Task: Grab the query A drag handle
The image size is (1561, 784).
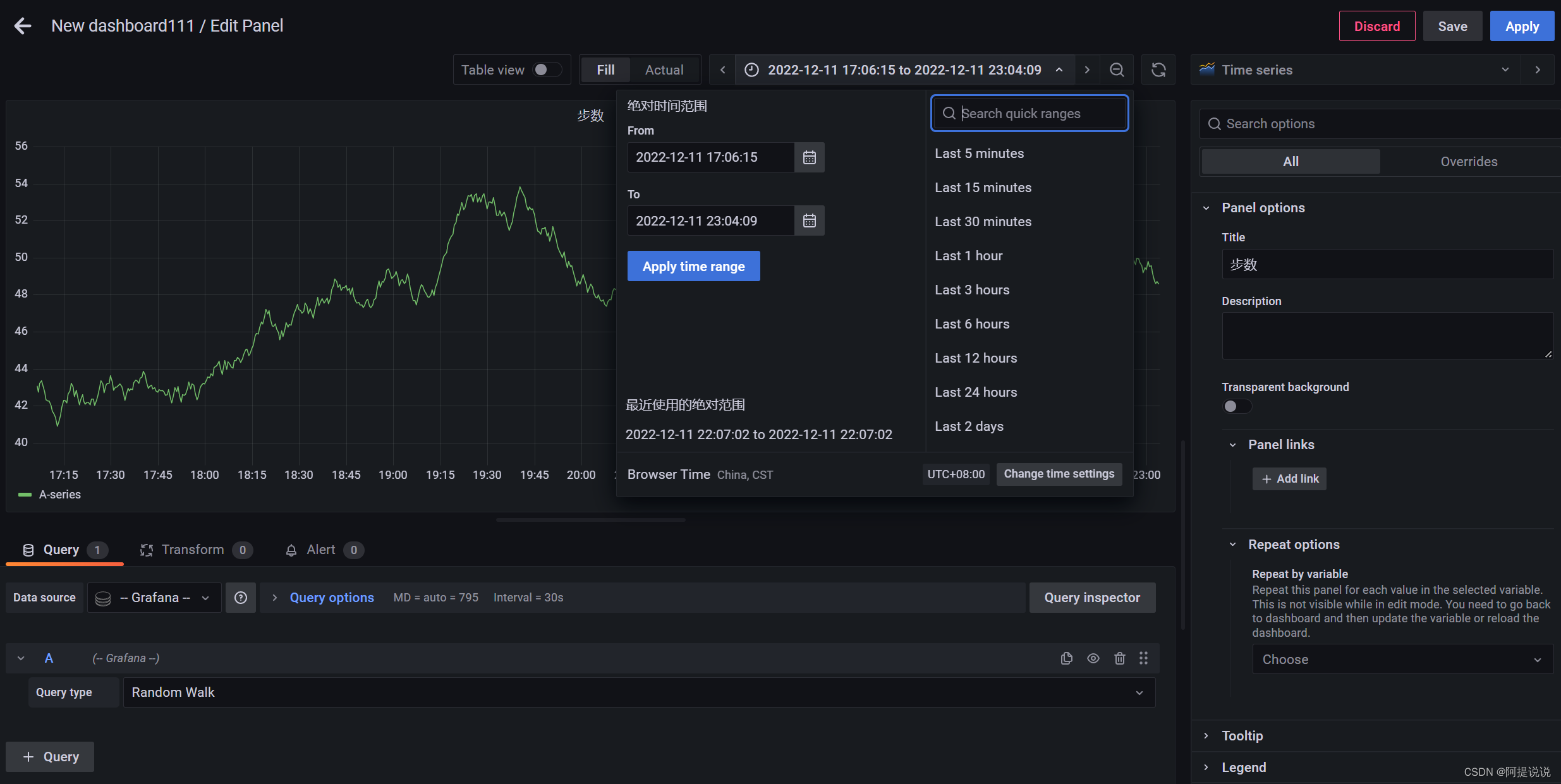Action: tap(1143, 658)
